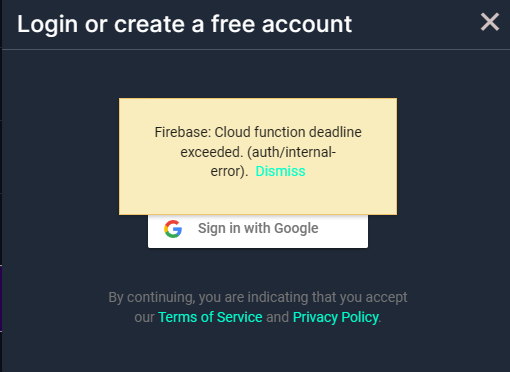
Task: Click the 'Sign in with Google' label text
Action: (x=258, y=229)
